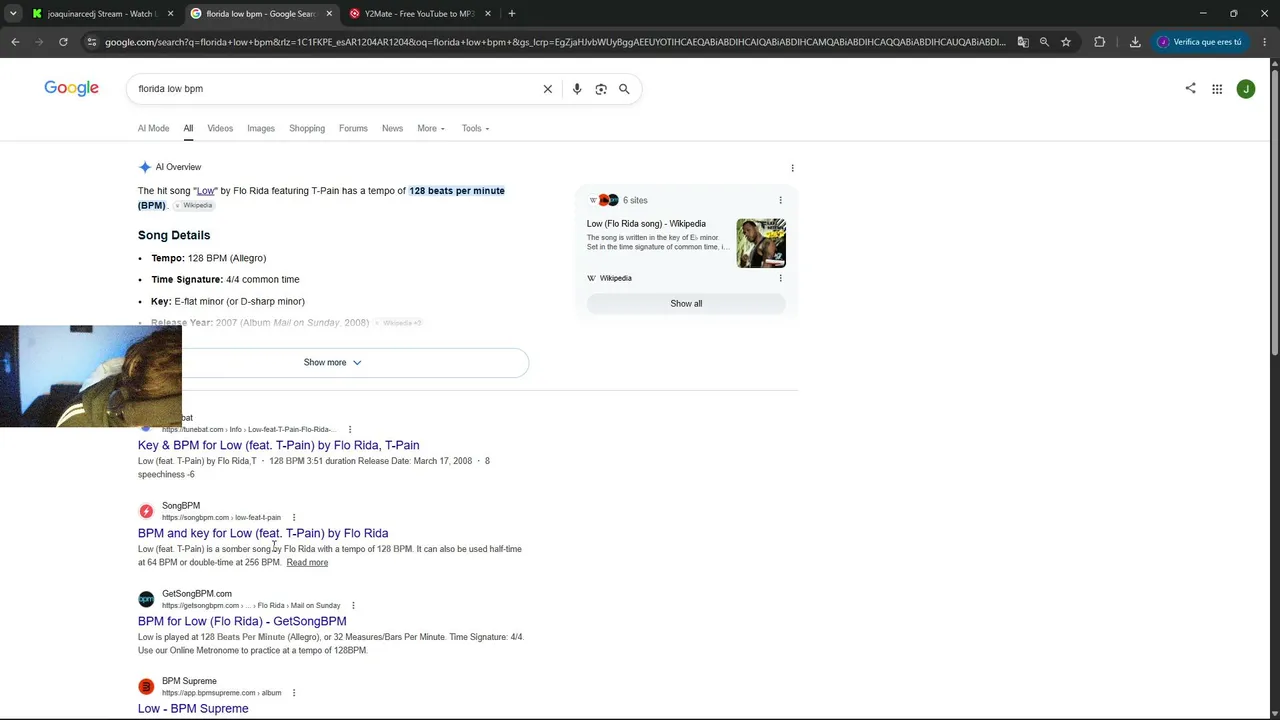
Task: Open the Forums results tab
Action: (x=353, y=128)
